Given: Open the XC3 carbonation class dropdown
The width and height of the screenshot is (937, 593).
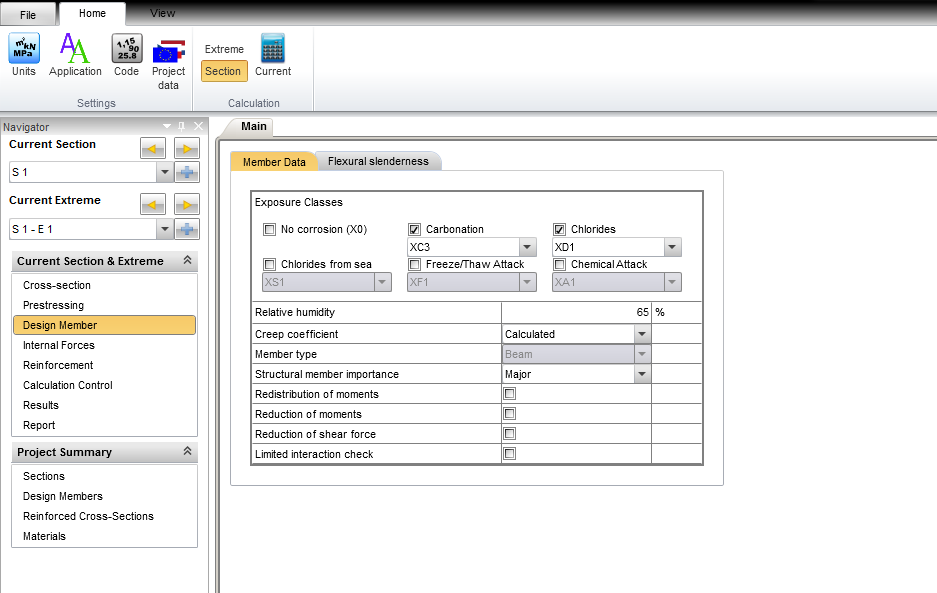Looking at the screenshot, I should [x=526, y=247].
